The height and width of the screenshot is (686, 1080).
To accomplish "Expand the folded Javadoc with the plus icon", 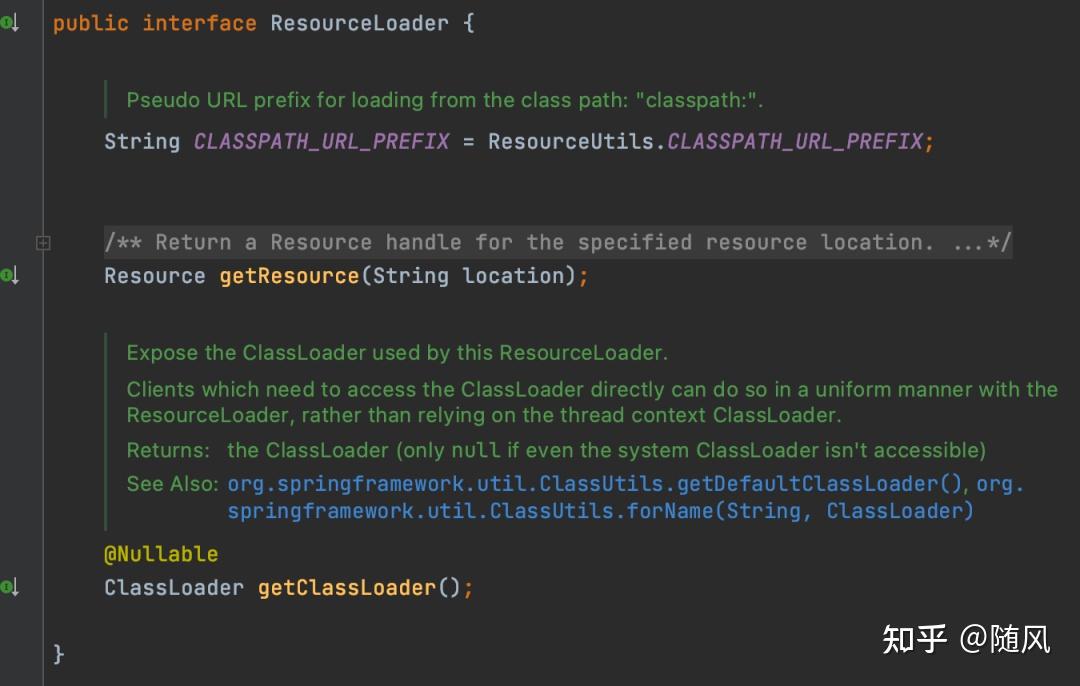I will (43, 242).
